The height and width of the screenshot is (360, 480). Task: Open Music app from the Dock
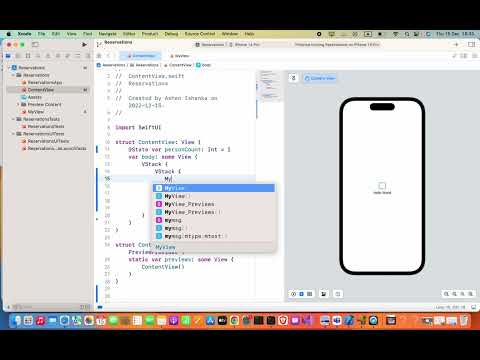[x=40, y=321]
